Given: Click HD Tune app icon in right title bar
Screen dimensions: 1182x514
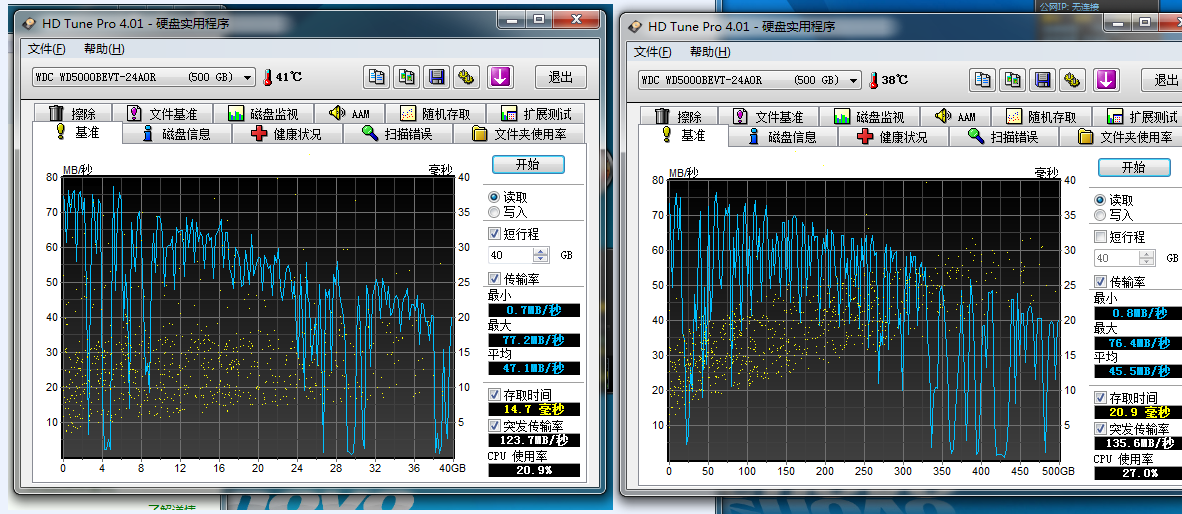Looking at the screenshot, I should click(x=634, y=26).
